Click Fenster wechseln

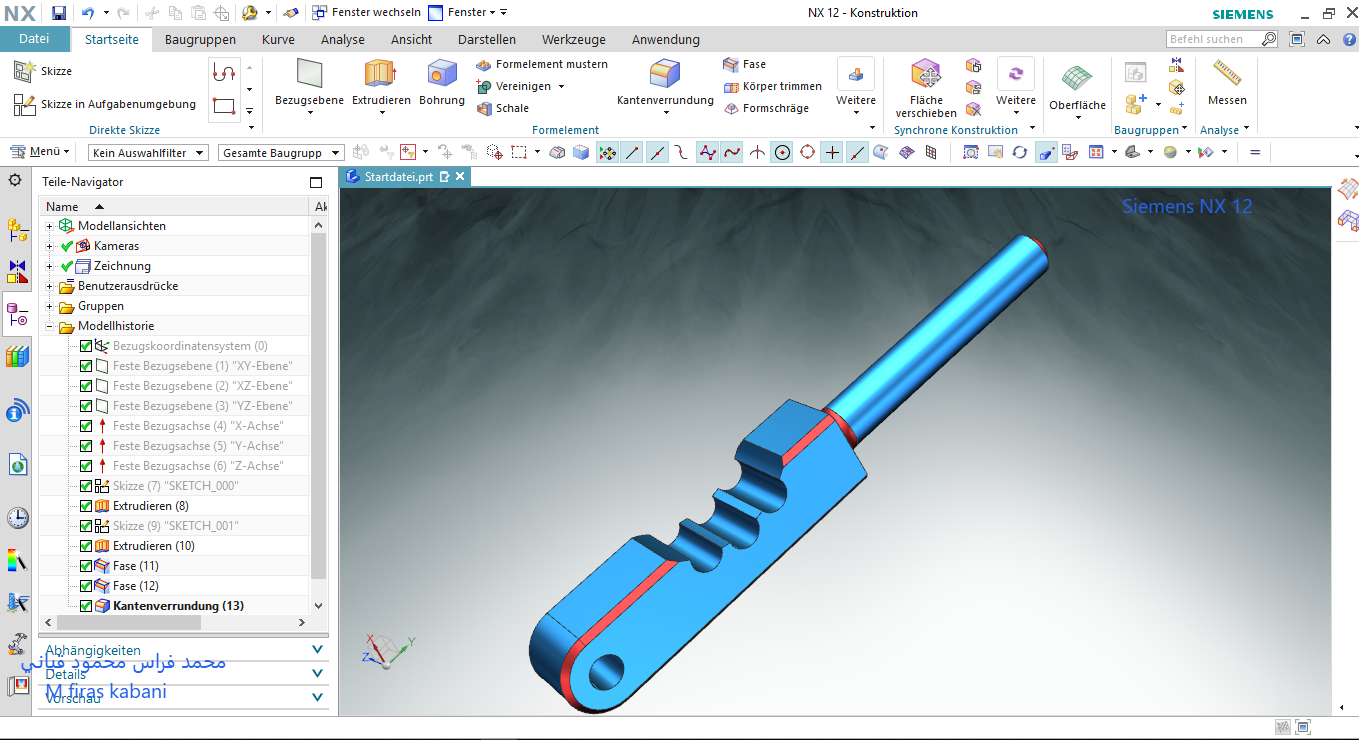[x=366, y=12]
